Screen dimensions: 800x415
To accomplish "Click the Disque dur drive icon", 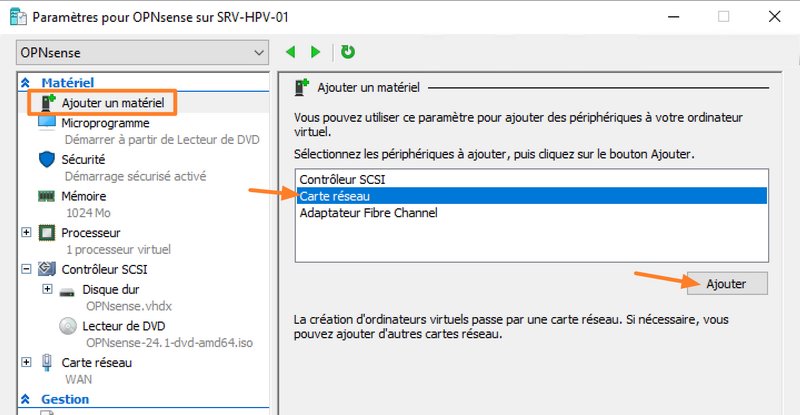I will click(x=67, y=292).
